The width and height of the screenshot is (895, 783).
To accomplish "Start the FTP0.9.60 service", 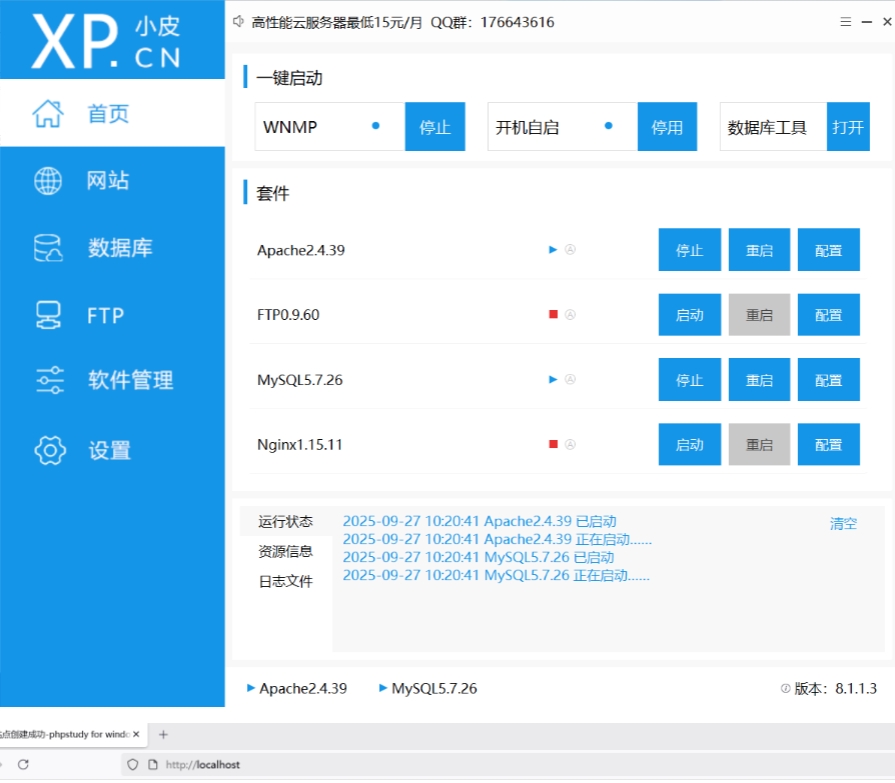I will tap(690, 315).
